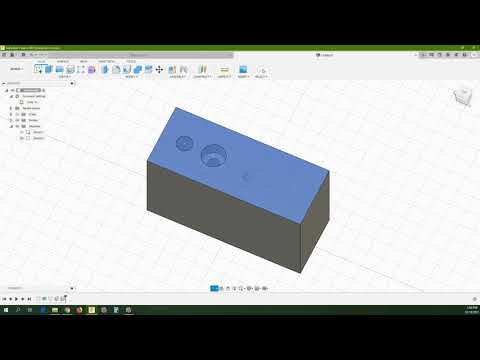Image resolution: width=480 pixels, height=360 pixels.
Task: Click the Save icon
Action: [23, 55]
